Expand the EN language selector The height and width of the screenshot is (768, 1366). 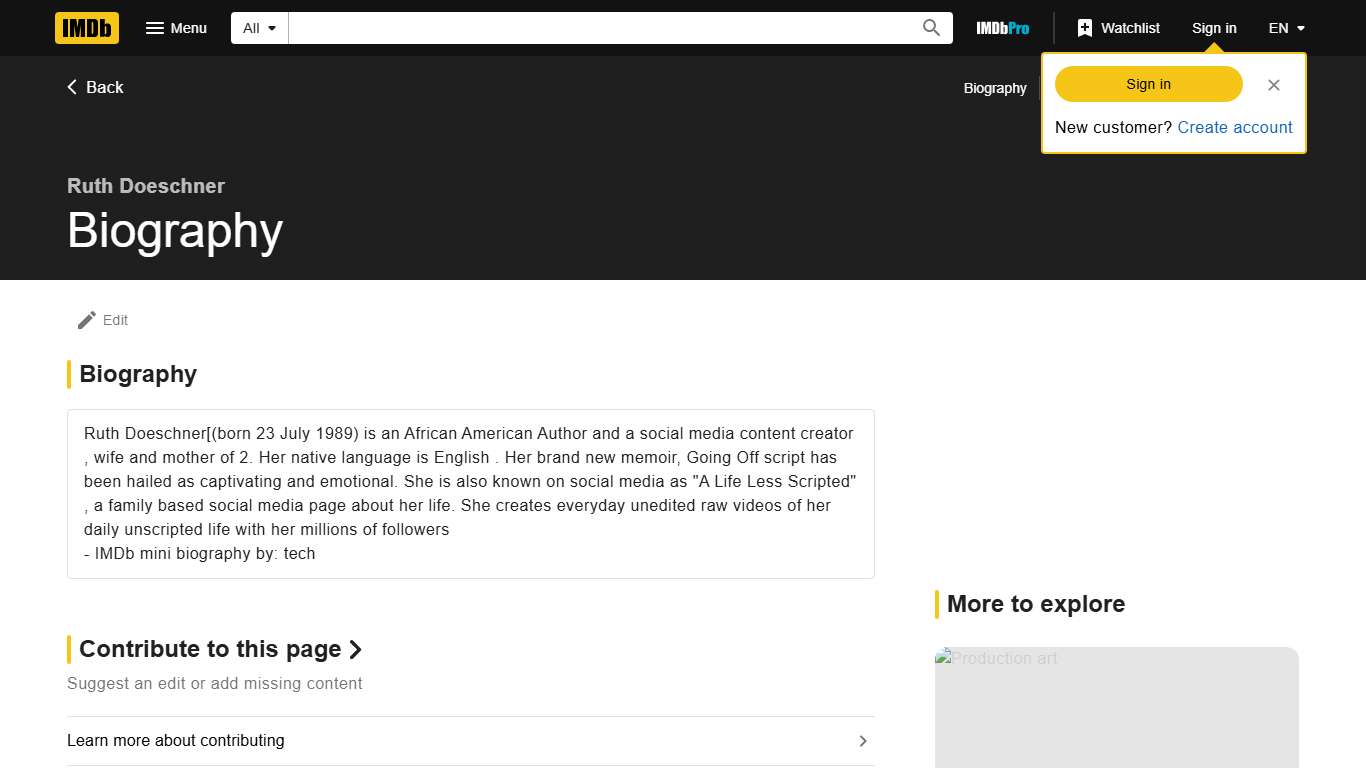coord(1286,28)
